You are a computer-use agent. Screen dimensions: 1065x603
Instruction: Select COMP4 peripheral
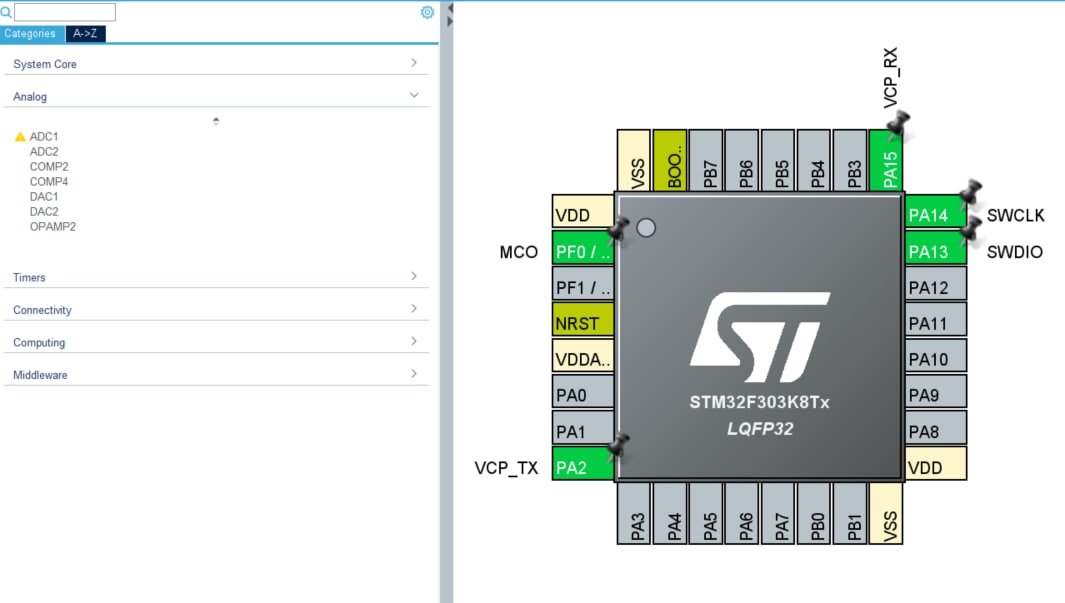click(49, 181)
